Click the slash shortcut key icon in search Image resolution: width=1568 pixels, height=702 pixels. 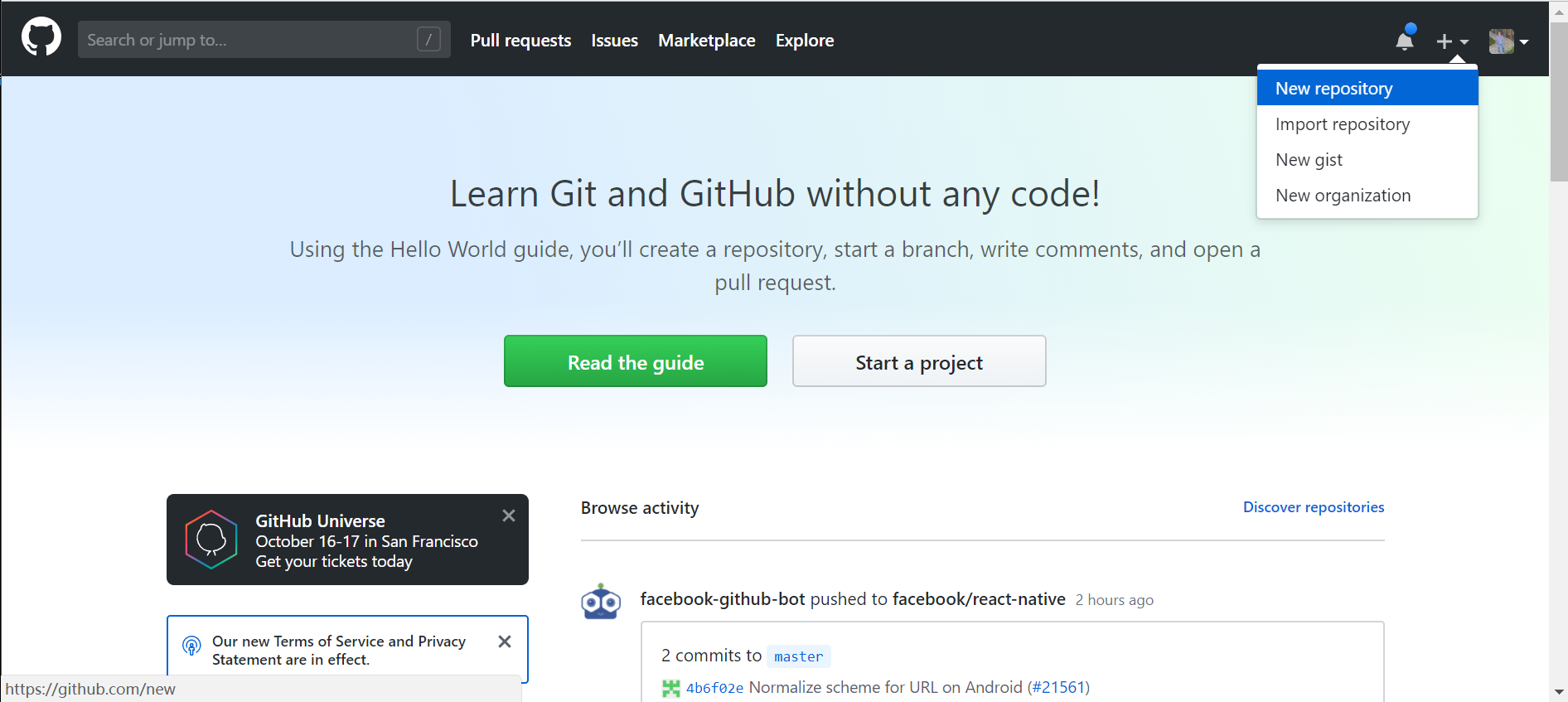pyautogui.click(x=428, y=39)
